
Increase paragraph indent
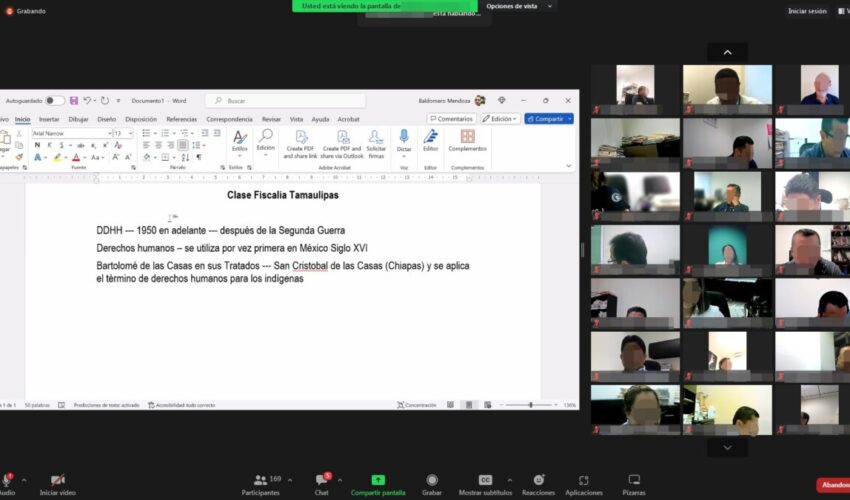click(x=217, y=133)
